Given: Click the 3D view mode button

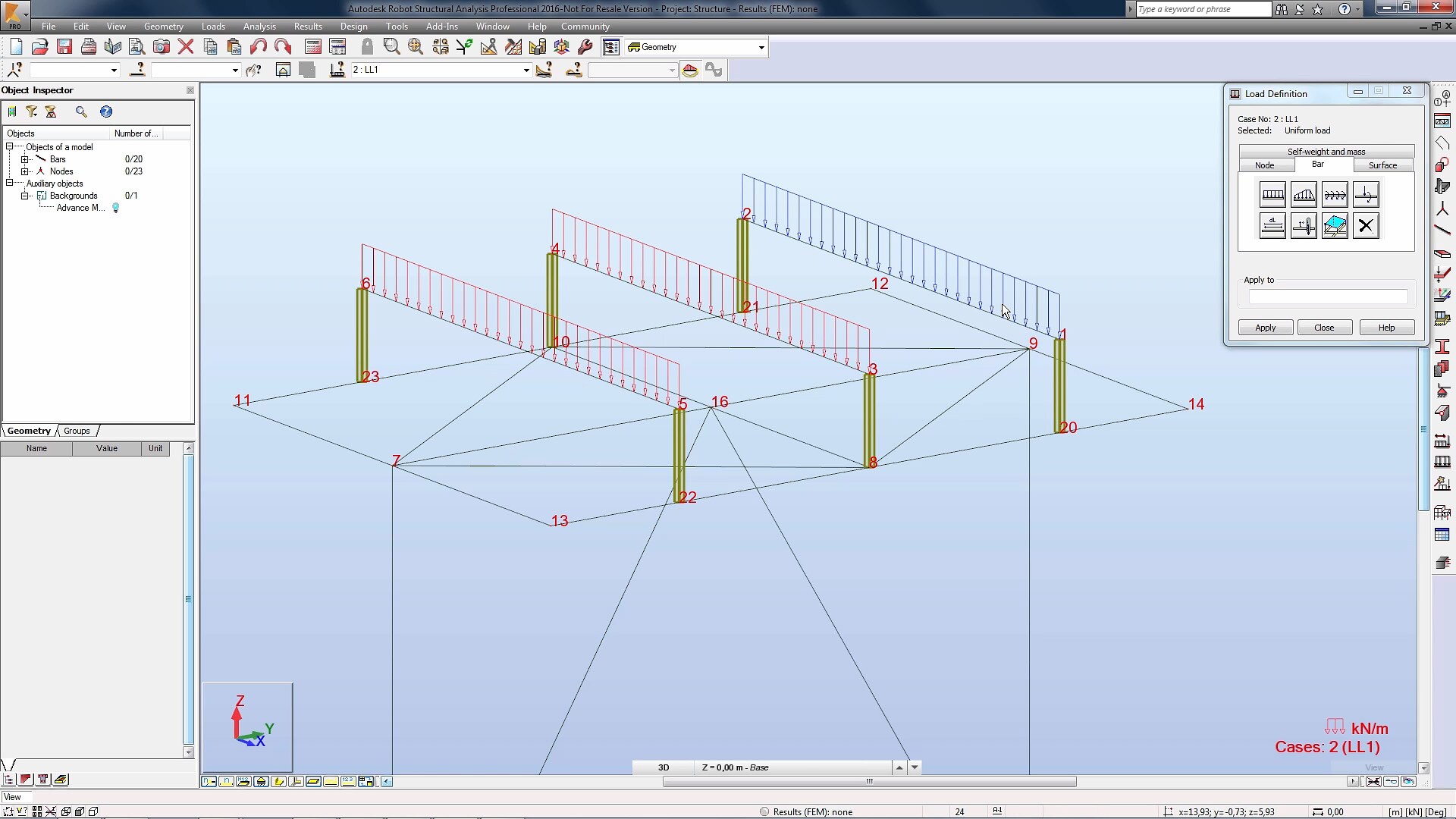Looking at the screenshot, I should click(x=664, y=767).
